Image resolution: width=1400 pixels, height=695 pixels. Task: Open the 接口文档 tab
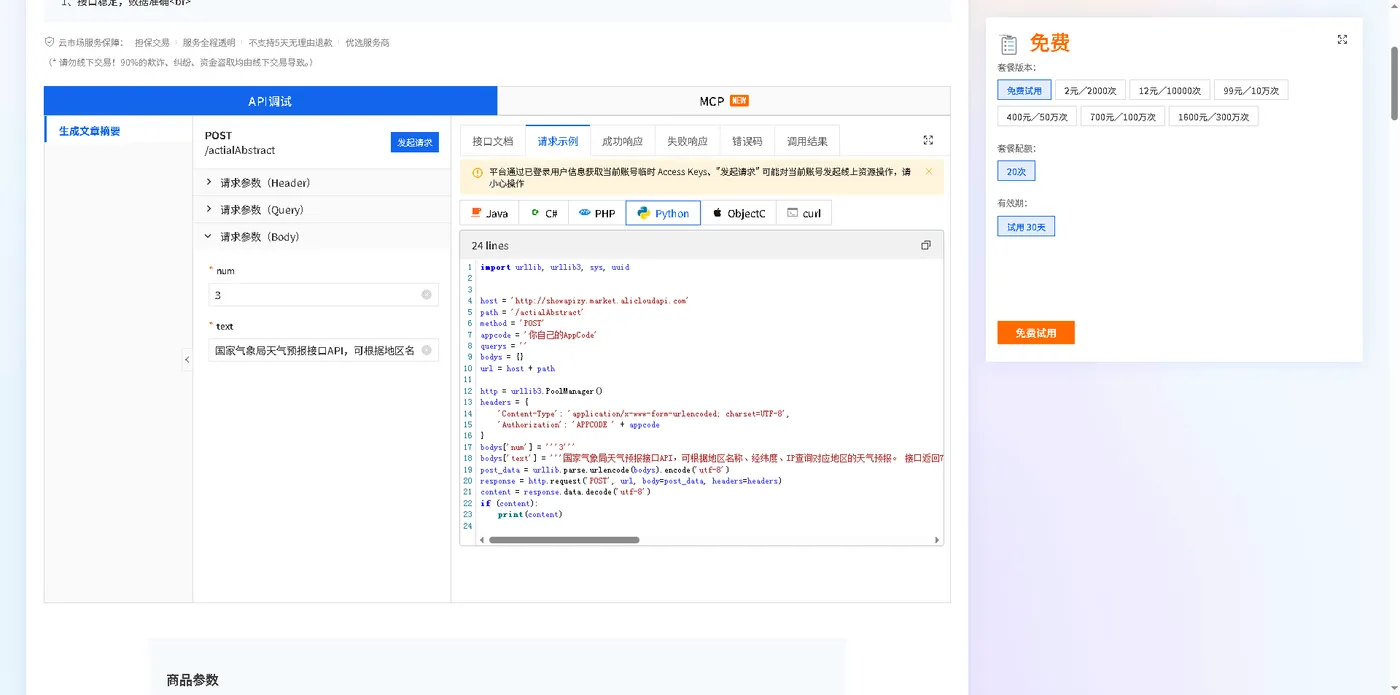tap(493, 141)
